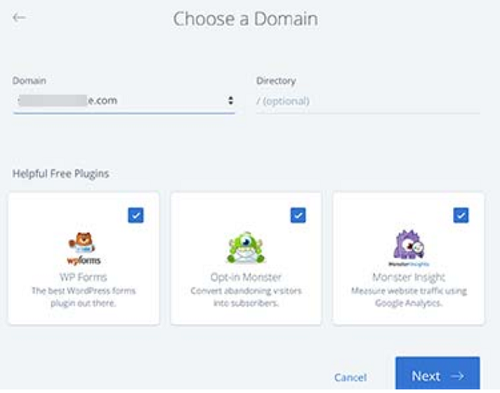The width and height of the screenshot is (500, 393).
Task: Focus the optional Directory input field
Action: tap(368, 101)
